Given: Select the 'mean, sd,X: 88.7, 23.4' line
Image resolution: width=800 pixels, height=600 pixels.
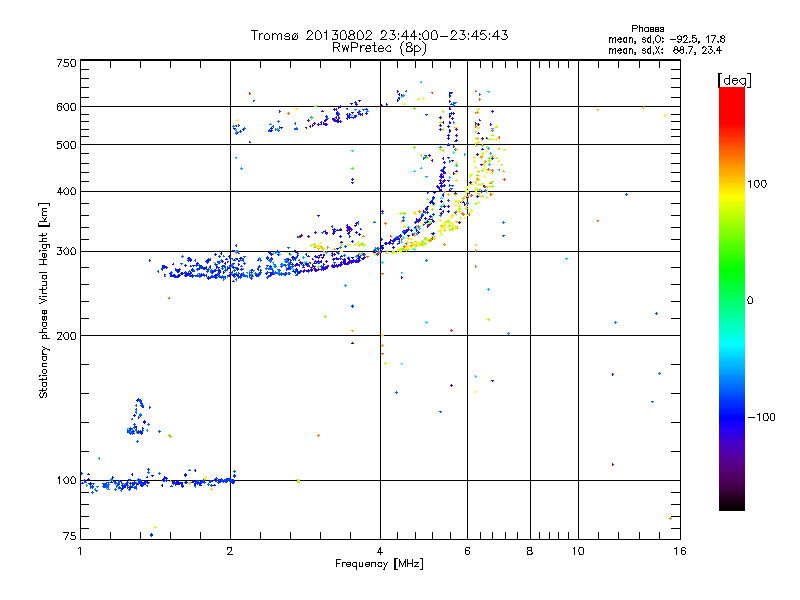Looking at the screenshot, I should tap(665, 50).
